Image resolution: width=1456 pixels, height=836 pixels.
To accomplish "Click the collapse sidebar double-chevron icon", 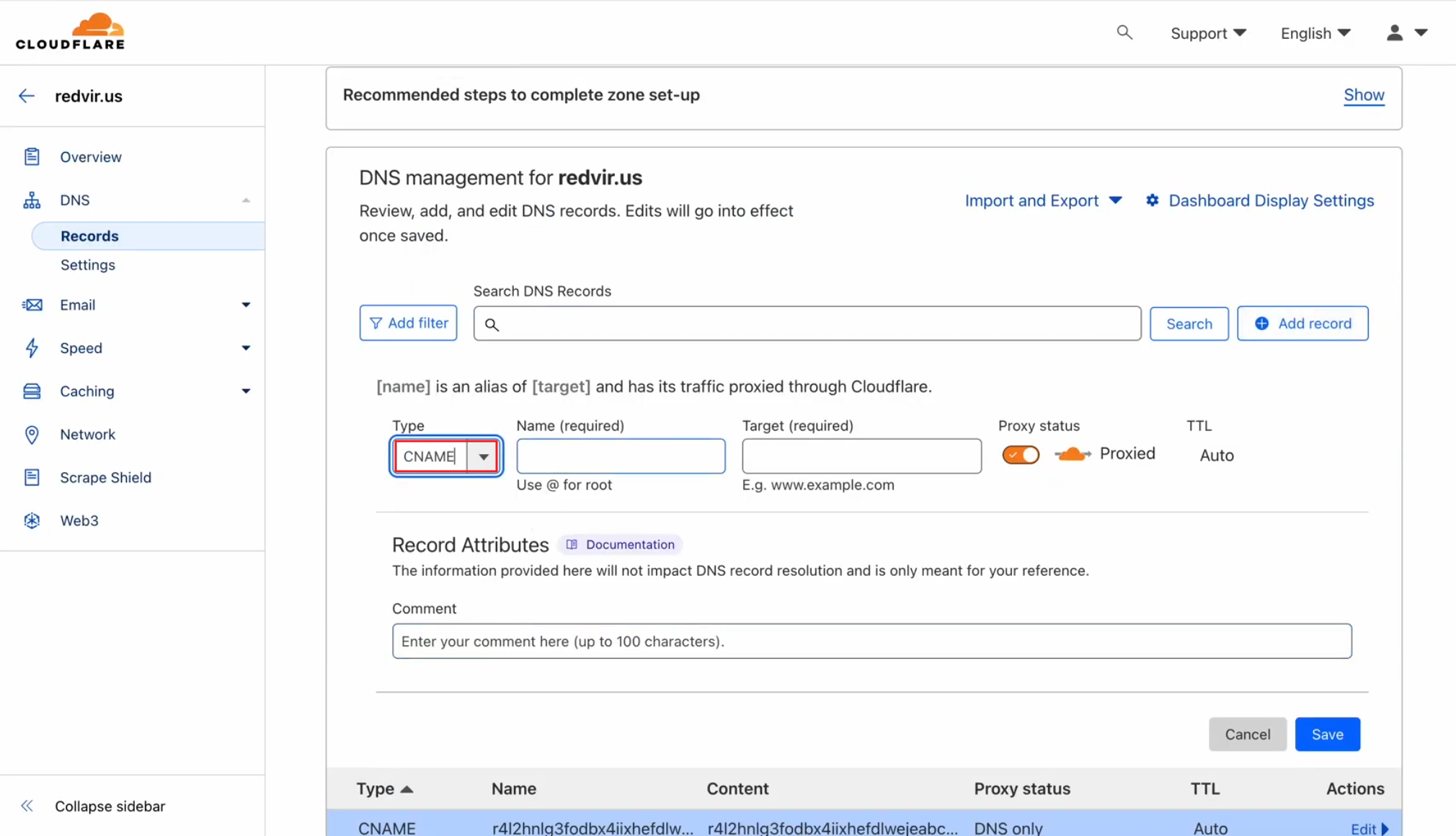I will [27, 806].
